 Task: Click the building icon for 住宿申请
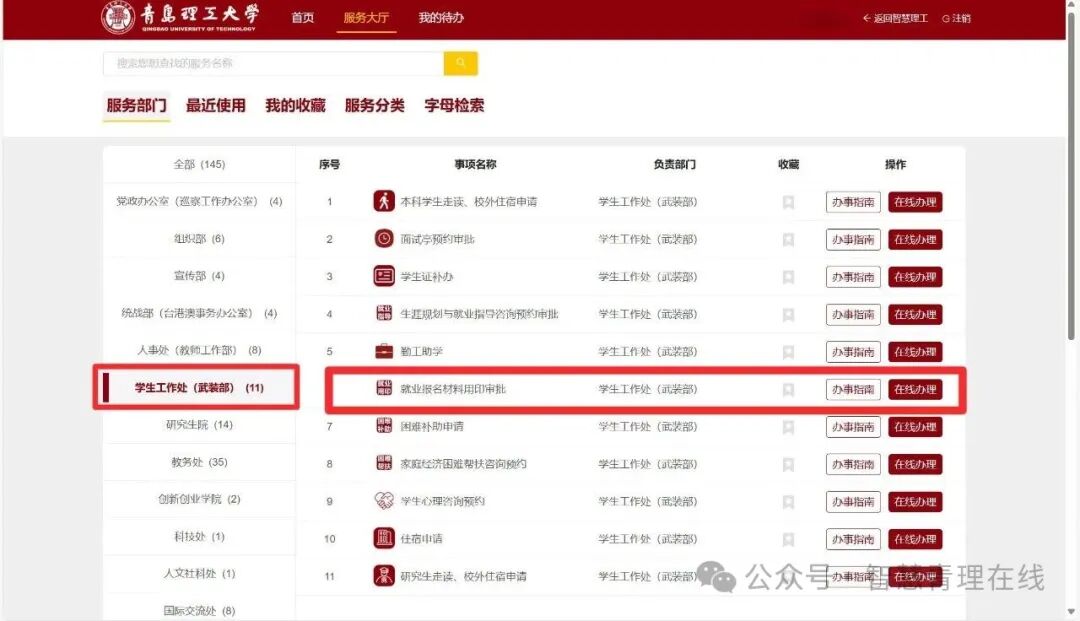pyautogui.click(x=384, y=538)
